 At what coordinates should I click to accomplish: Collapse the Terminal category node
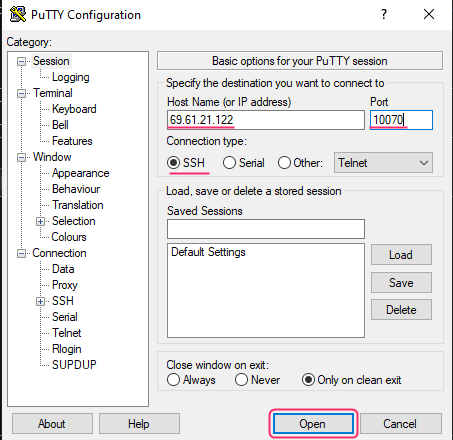tap(21, 93)
